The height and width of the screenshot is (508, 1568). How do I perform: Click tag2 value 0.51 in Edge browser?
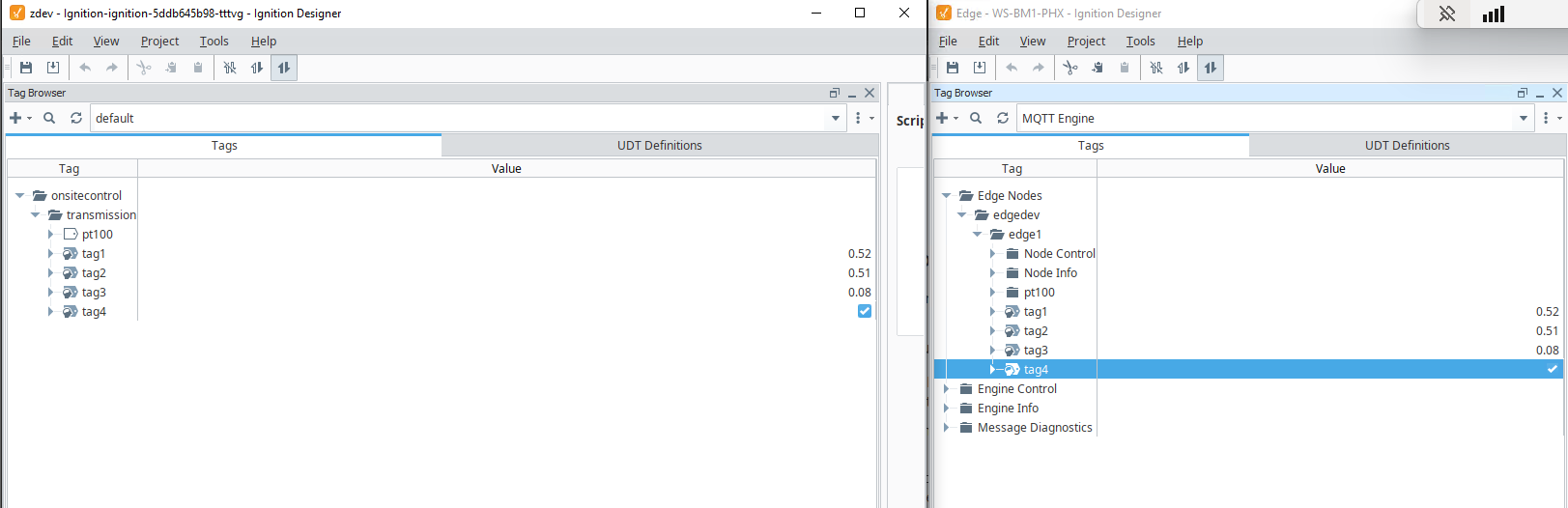click(x=1548, y=330)
